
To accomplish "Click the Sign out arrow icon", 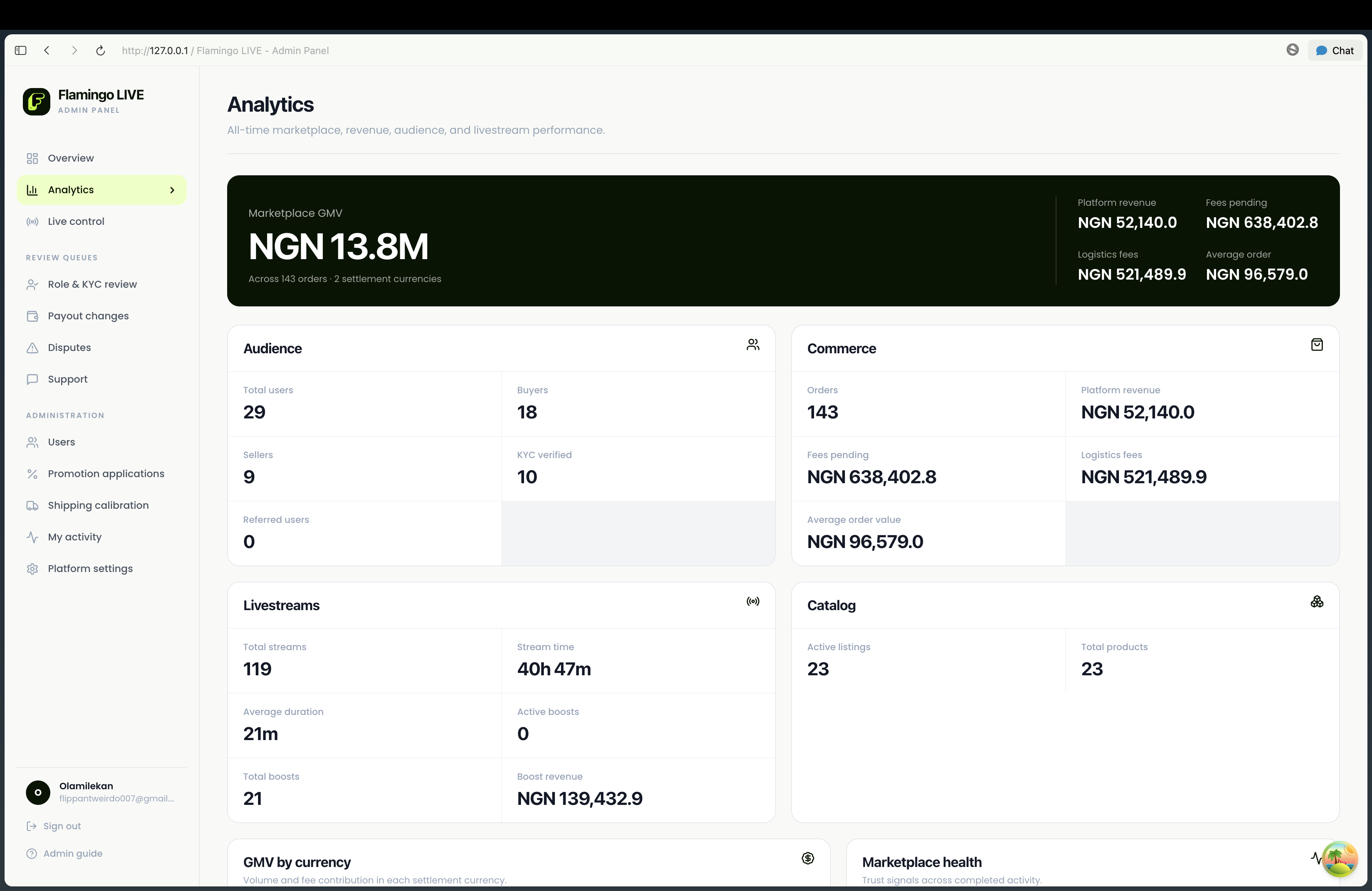I will click(32, 827).
